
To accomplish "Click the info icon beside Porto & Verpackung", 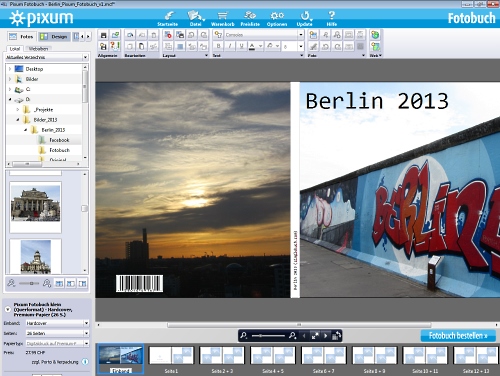I will point(85,362).
